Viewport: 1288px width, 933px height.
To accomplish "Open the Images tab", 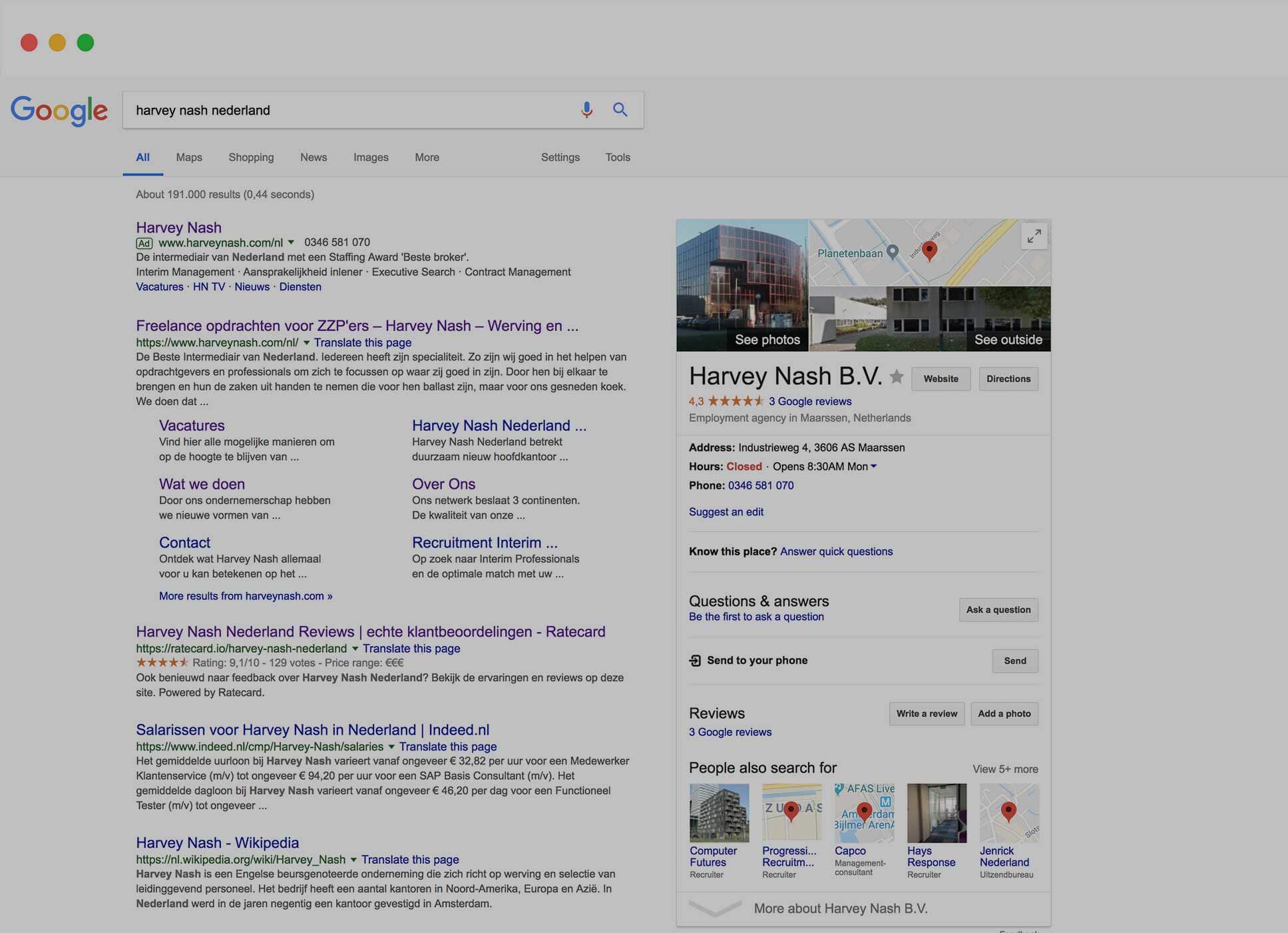I will [x=371, y=158].
